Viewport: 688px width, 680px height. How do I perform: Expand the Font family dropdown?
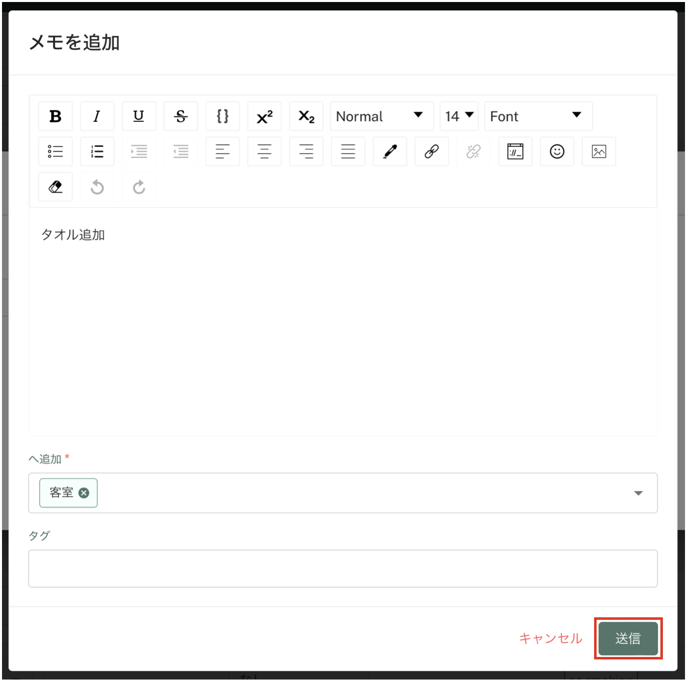(537, 116)
